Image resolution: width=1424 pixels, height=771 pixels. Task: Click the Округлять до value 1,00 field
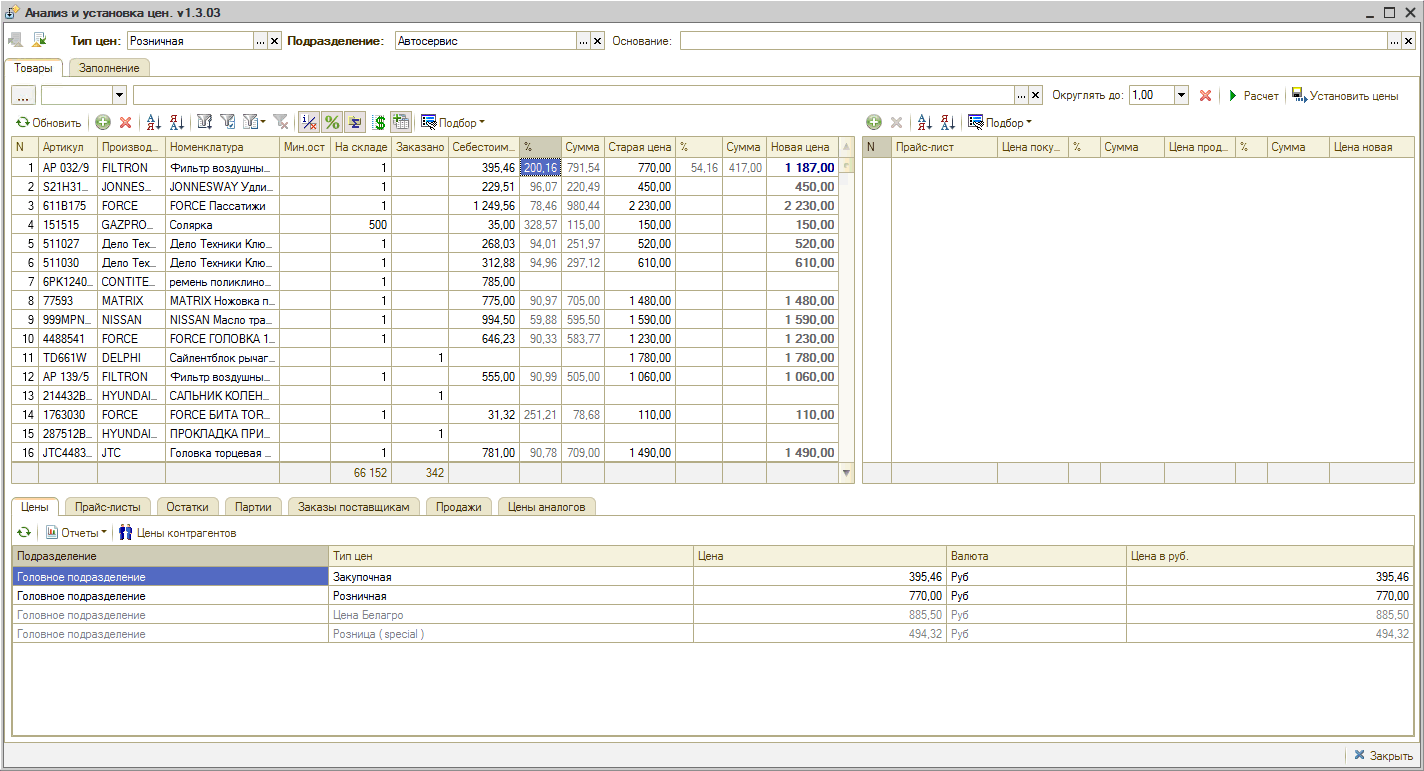coord(1151,95)
